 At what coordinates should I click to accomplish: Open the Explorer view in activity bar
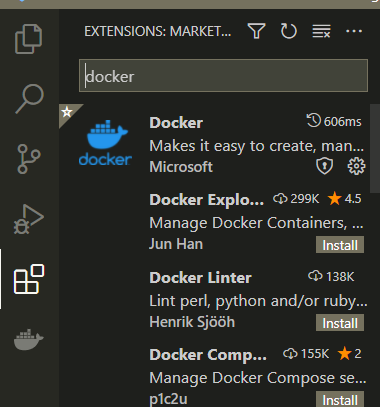point(29,39)
